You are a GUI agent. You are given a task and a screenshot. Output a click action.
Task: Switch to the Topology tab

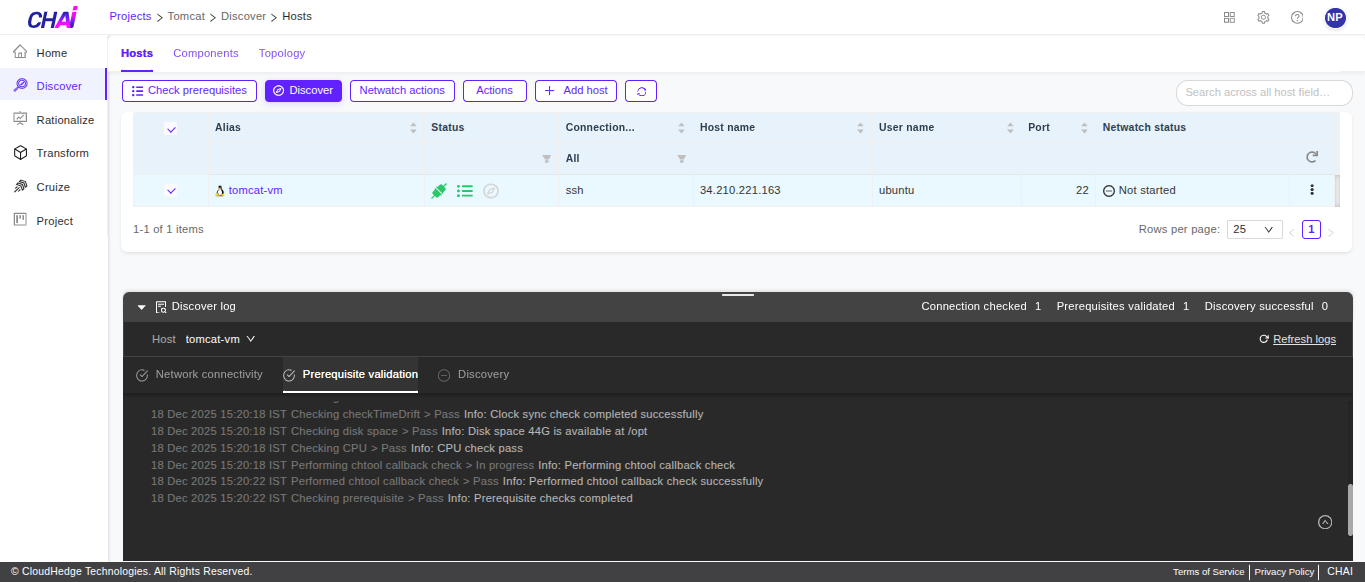(x=282, y=53)
